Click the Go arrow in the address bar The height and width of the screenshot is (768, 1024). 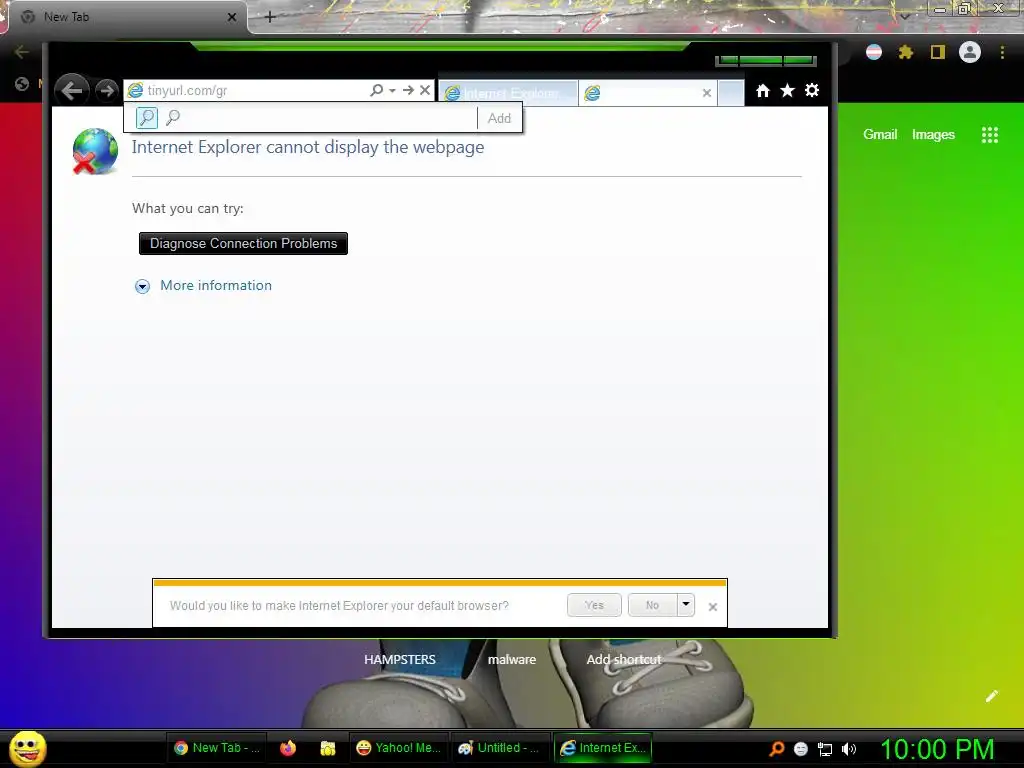(408, 90)
